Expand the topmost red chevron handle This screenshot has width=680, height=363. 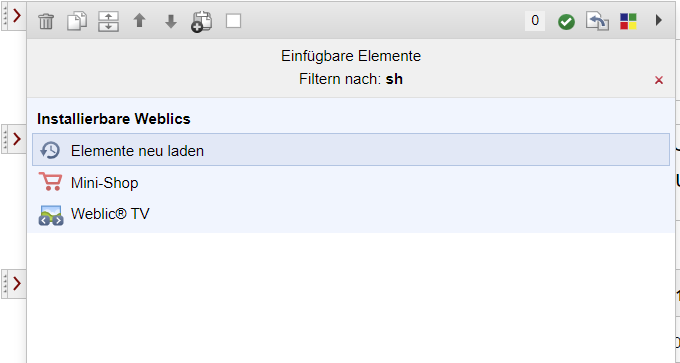pyautogui.click(x=14, y=16)
